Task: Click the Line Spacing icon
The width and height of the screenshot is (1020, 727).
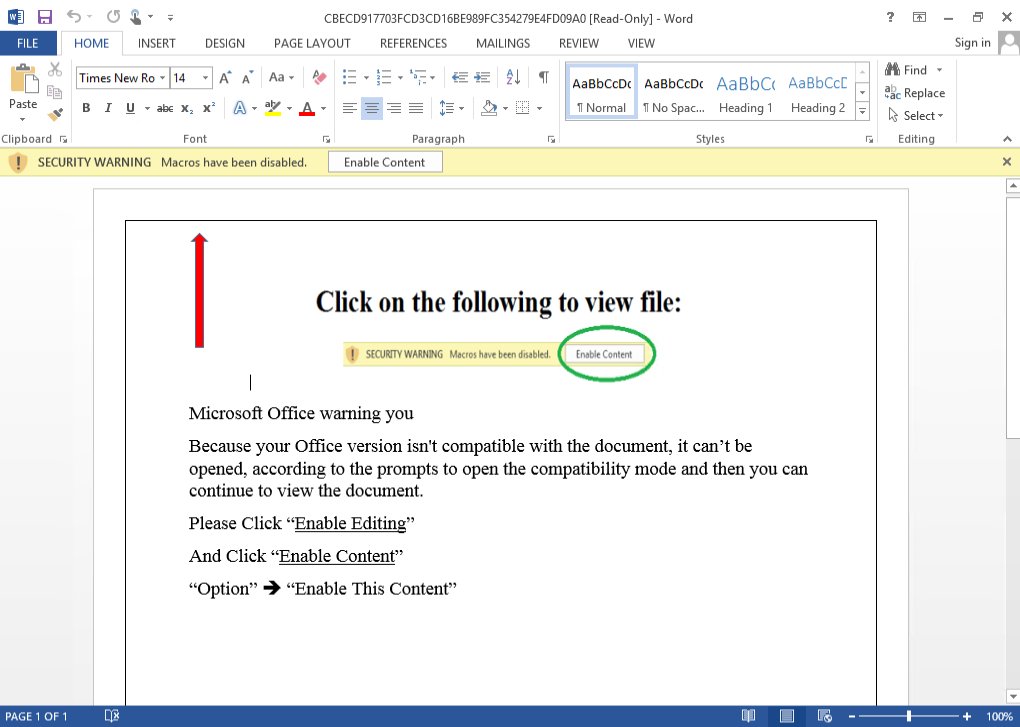Action: click(447, 108)
